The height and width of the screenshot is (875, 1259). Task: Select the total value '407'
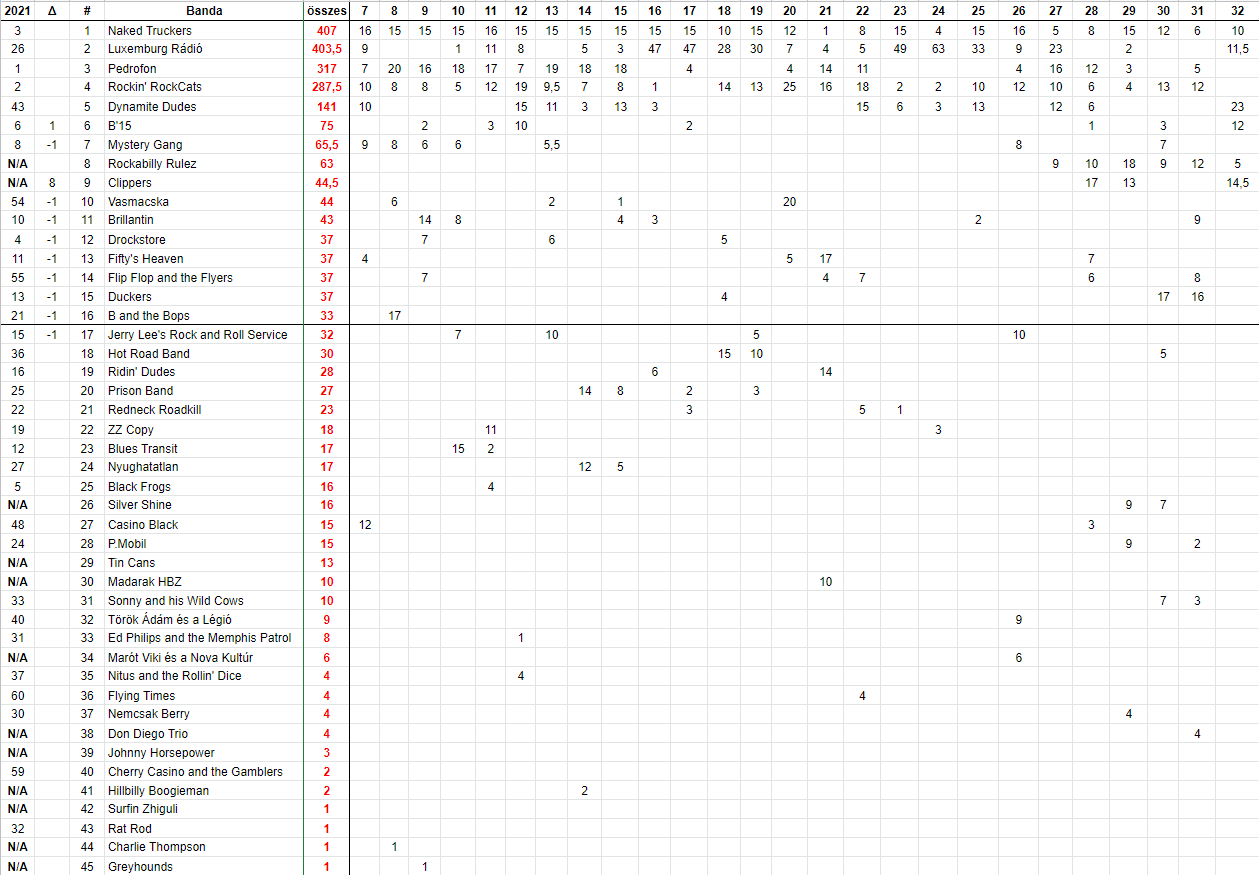coord(326,31)
